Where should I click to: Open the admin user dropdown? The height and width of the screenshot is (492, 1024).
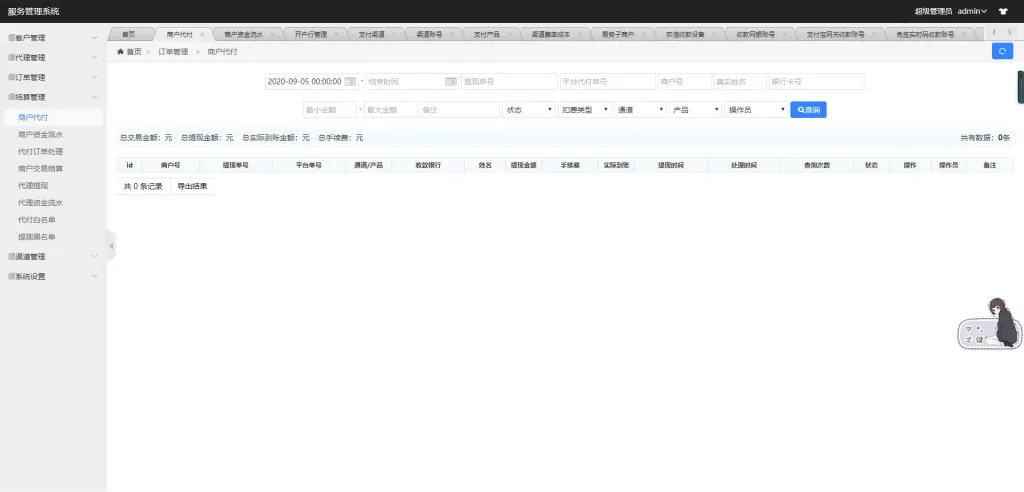coord(972,11)
